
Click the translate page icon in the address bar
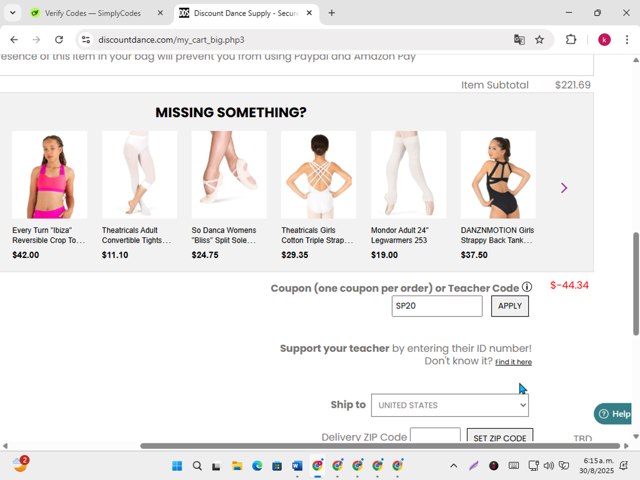click(x=519, y=40)
